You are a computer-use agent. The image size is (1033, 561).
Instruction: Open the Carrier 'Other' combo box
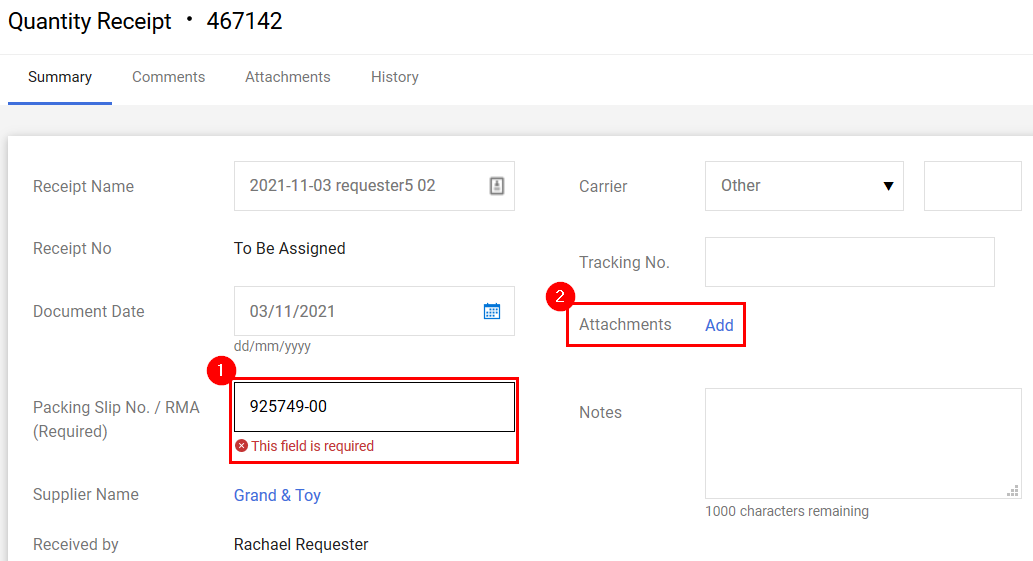804,186
